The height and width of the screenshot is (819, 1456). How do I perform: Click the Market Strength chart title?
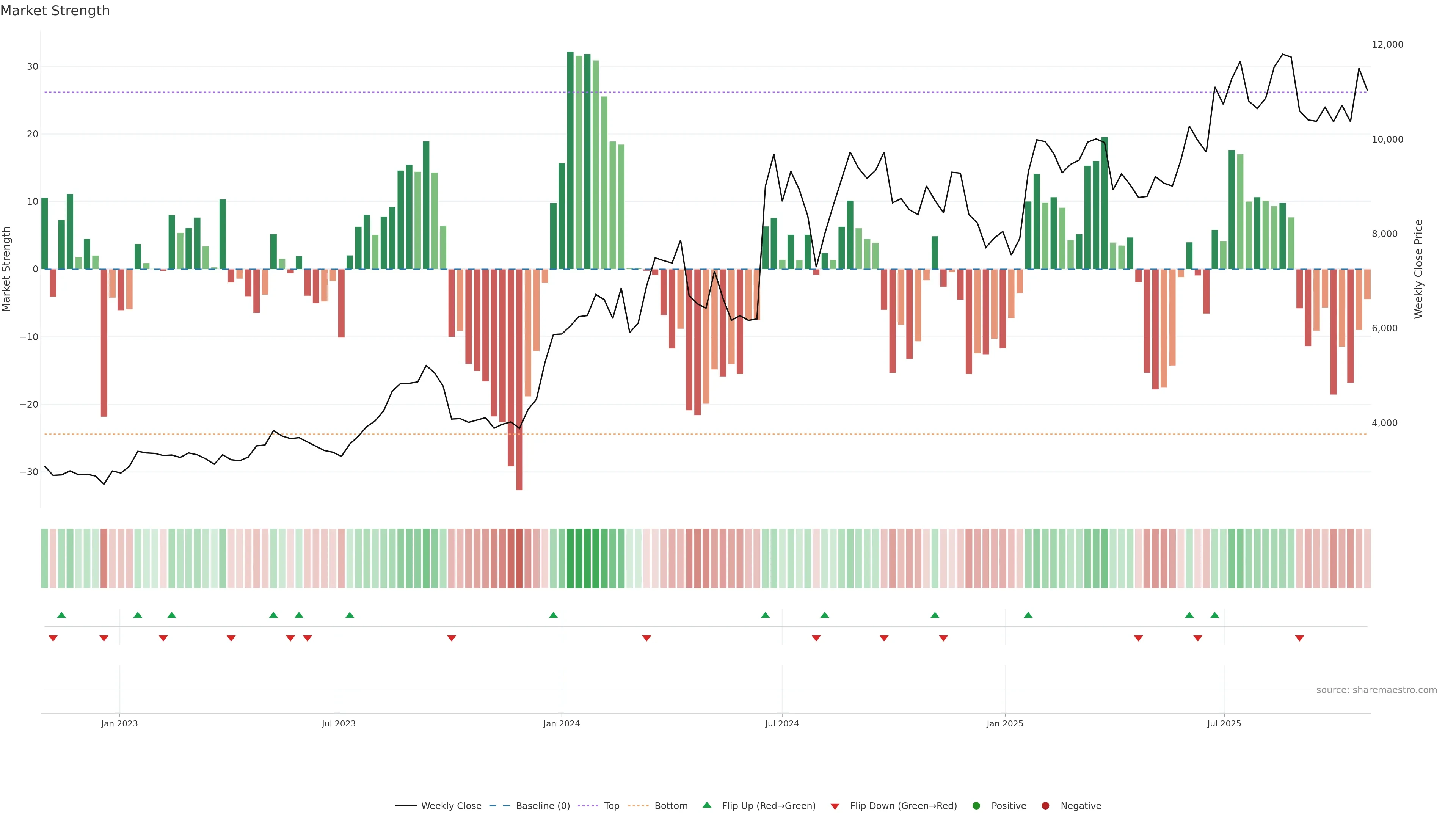[x=55, y=11]
